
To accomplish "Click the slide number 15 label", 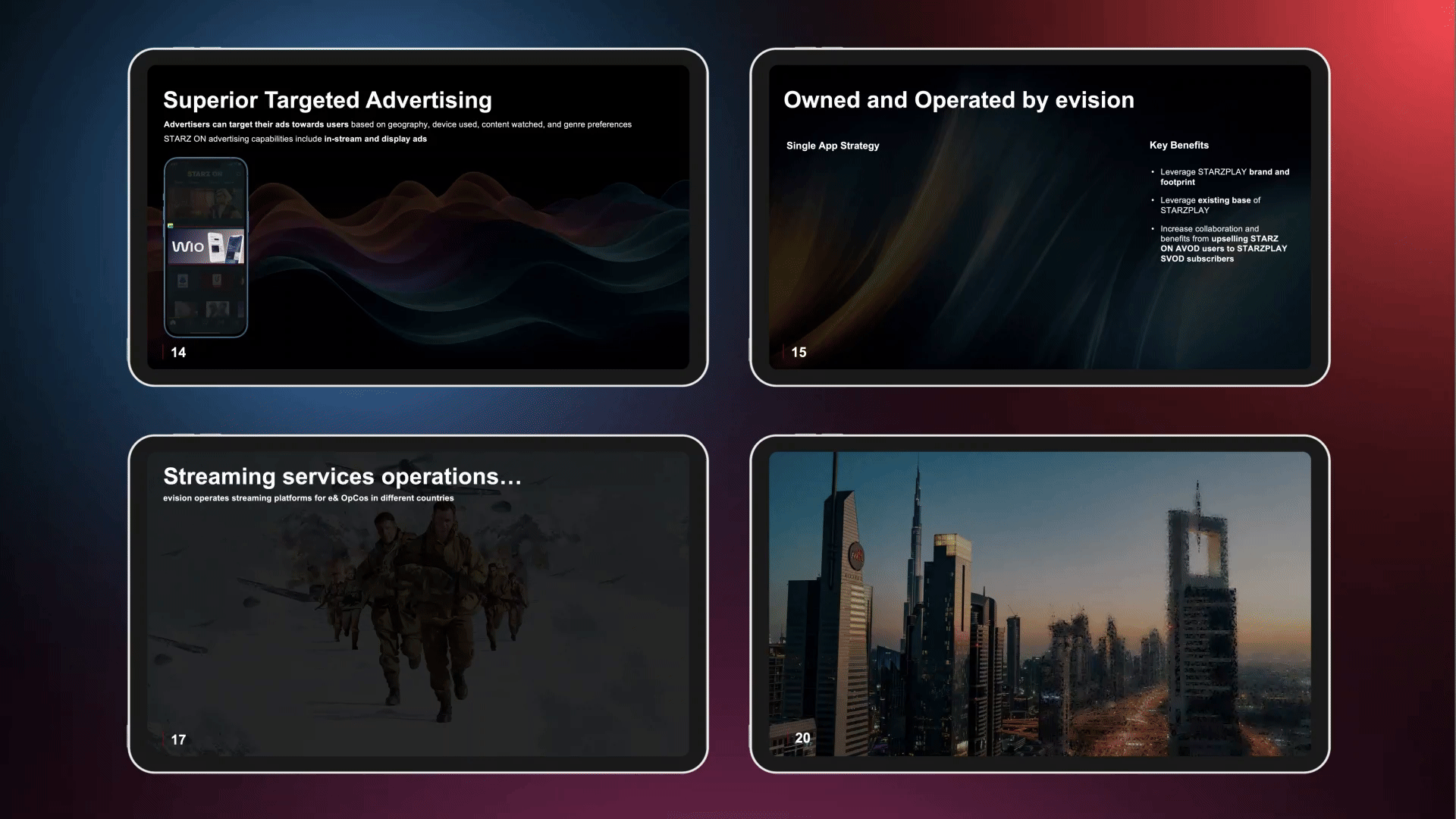I will [799, 353].
